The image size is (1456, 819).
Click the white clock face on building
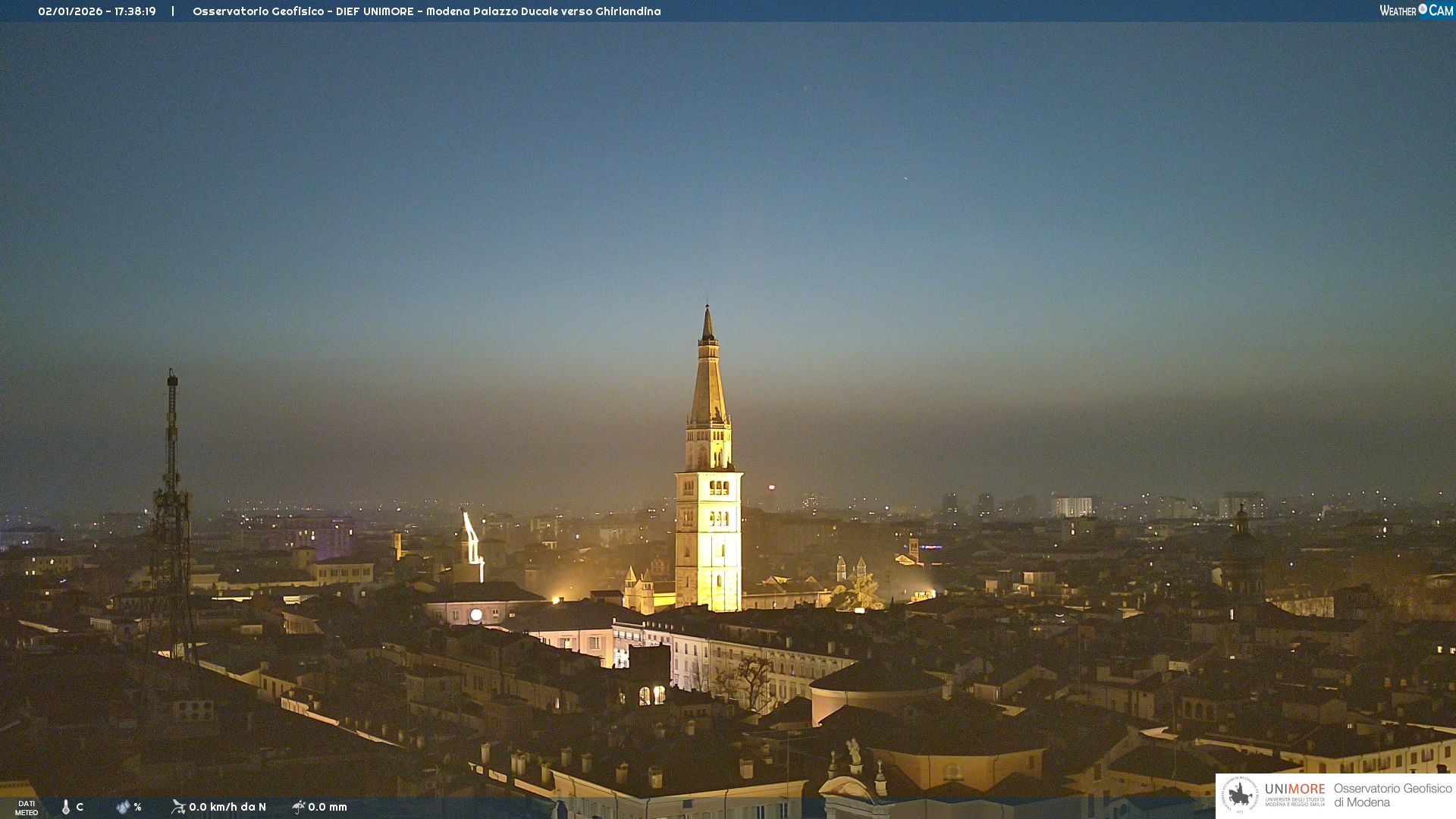pos(476,615)
